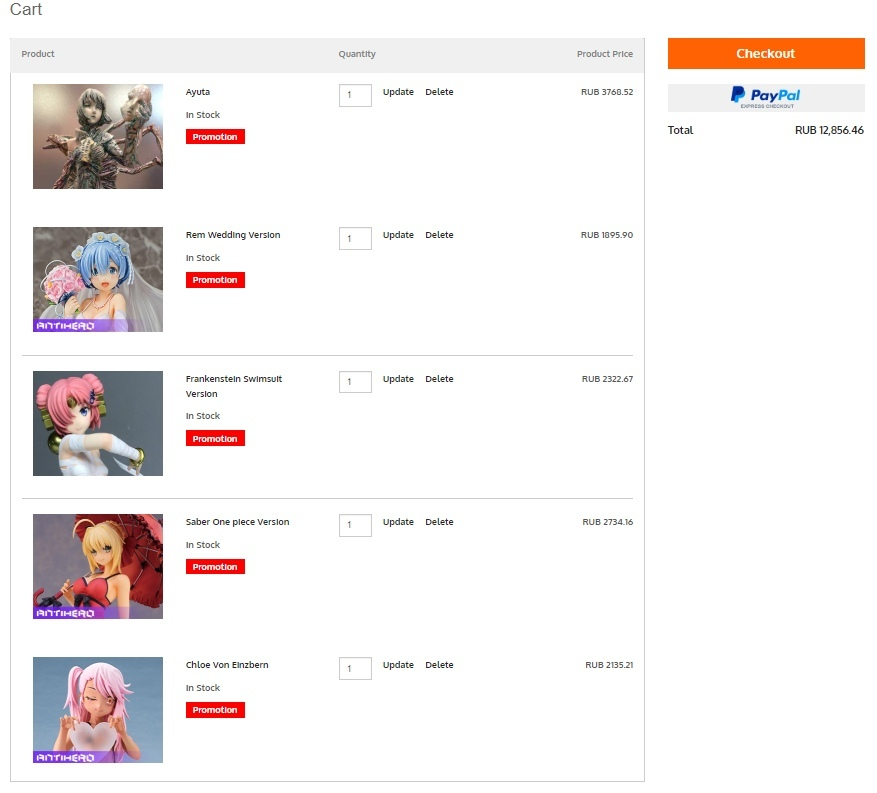The width and height of the screenshot is (877, 793).
Task: Click the Ayuta product name link
Action: [x=198, y=92]
